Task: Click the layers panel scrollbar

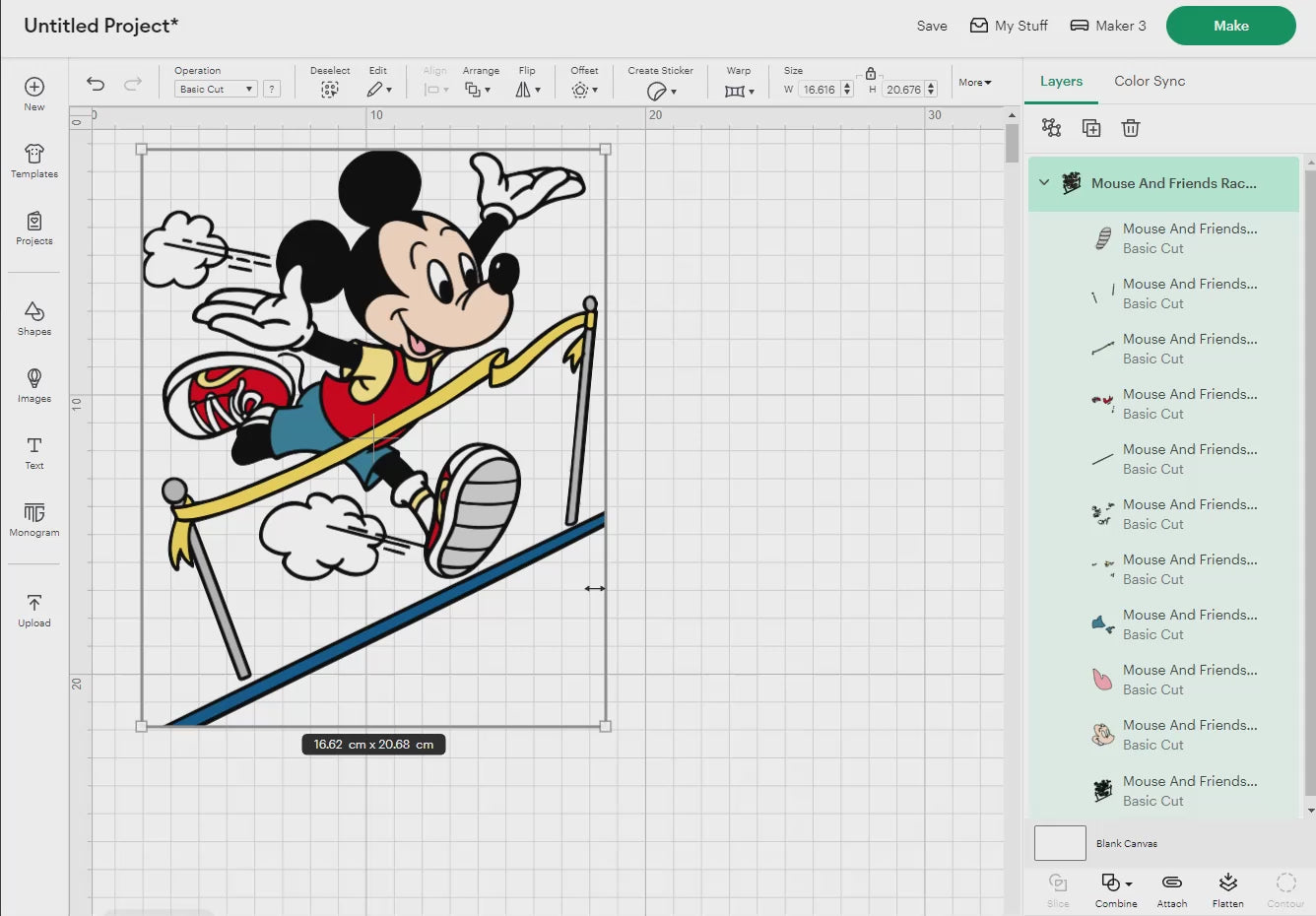Action: (1310, 483)
